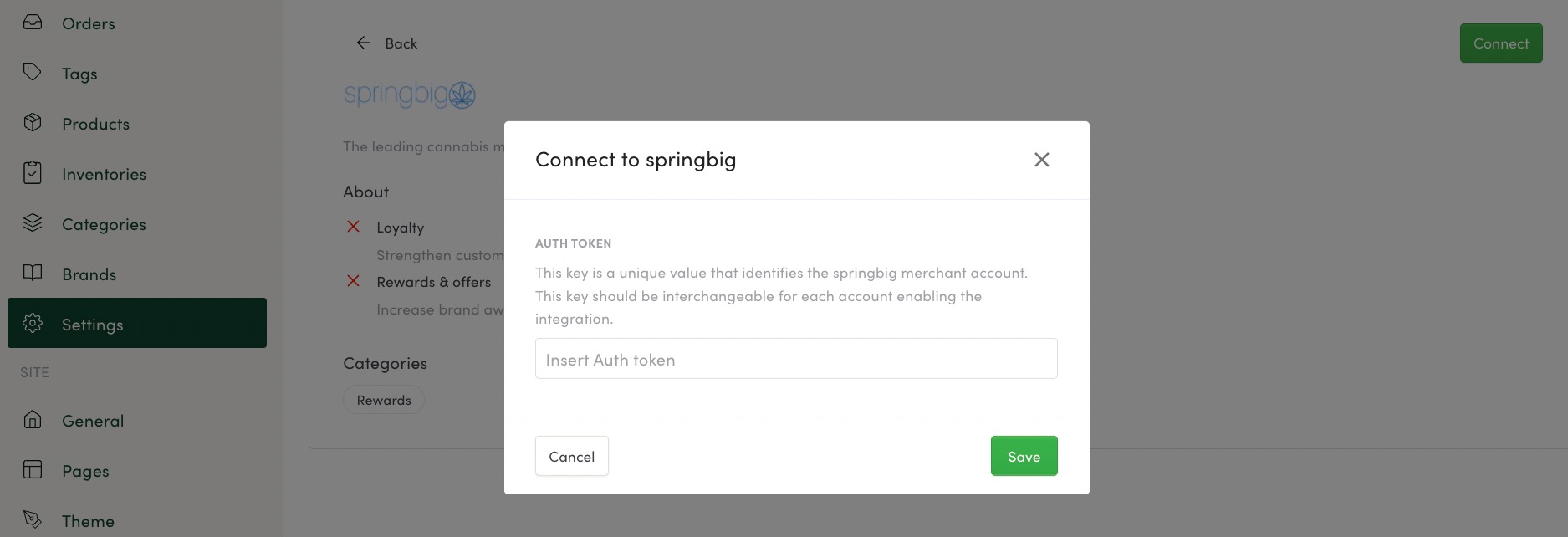Viewport: 1568px width, 537px height.
Task: Click the Brands book icon
Action: (x=33, y=274)
